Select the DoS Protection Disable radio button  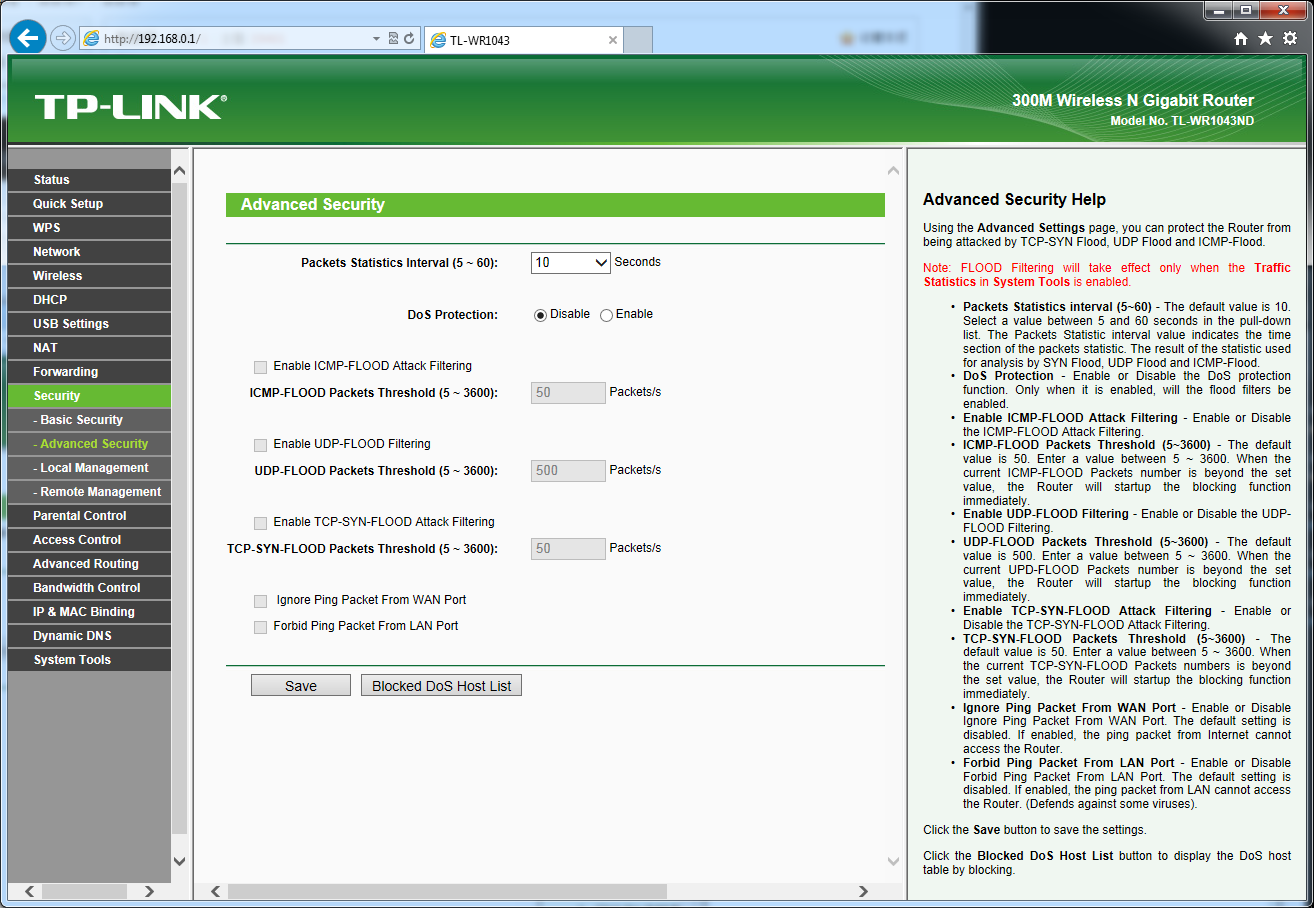pos(541,315)
